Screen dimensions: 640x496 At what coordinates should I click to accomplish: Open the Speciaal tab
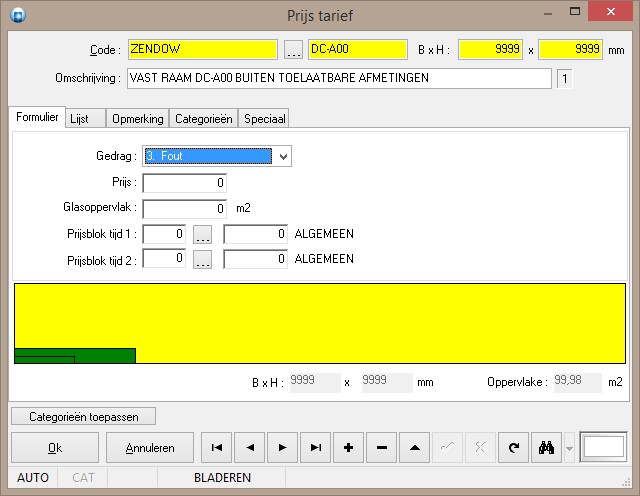click(264, 119)
